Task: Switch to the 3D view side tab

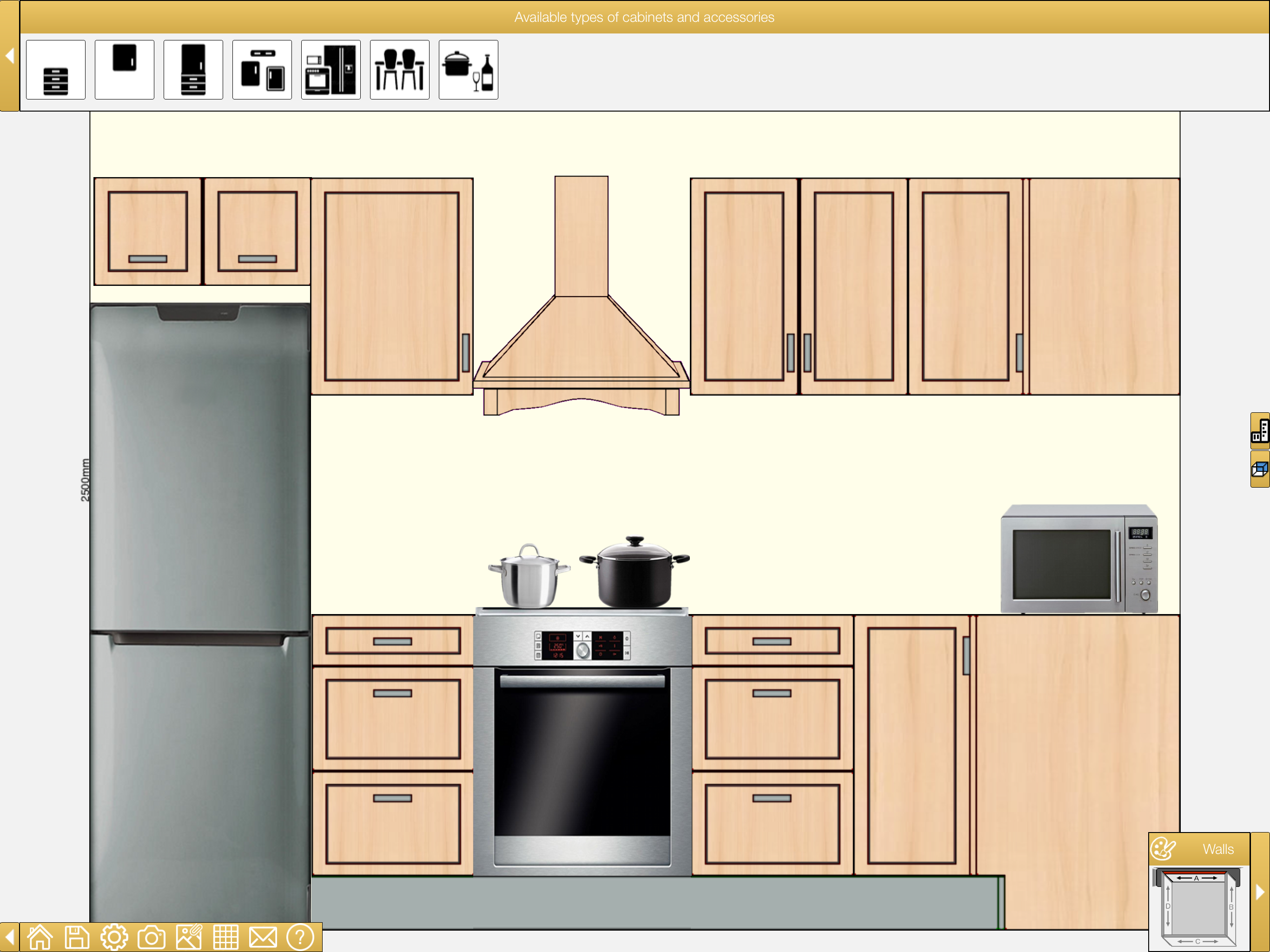Action: [x=1260, y=469]
